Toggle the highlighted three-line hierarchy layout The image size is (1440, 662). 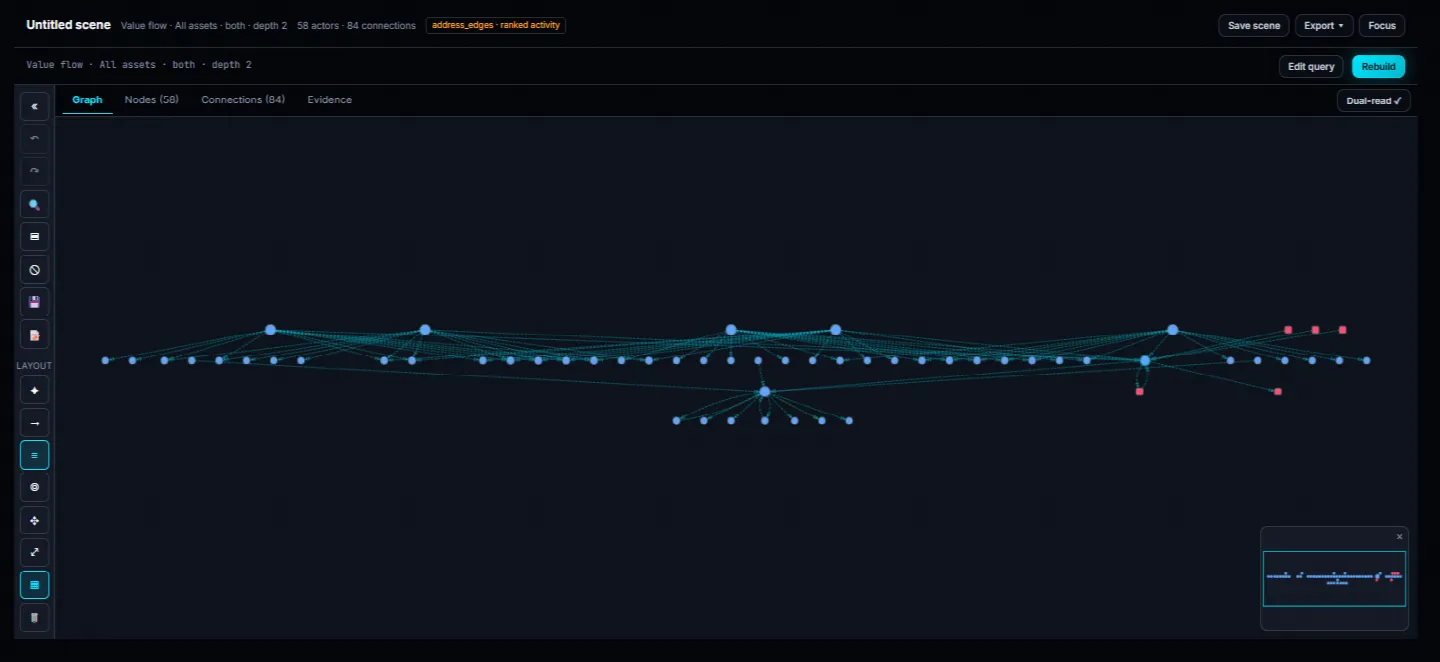click(34, 455)
